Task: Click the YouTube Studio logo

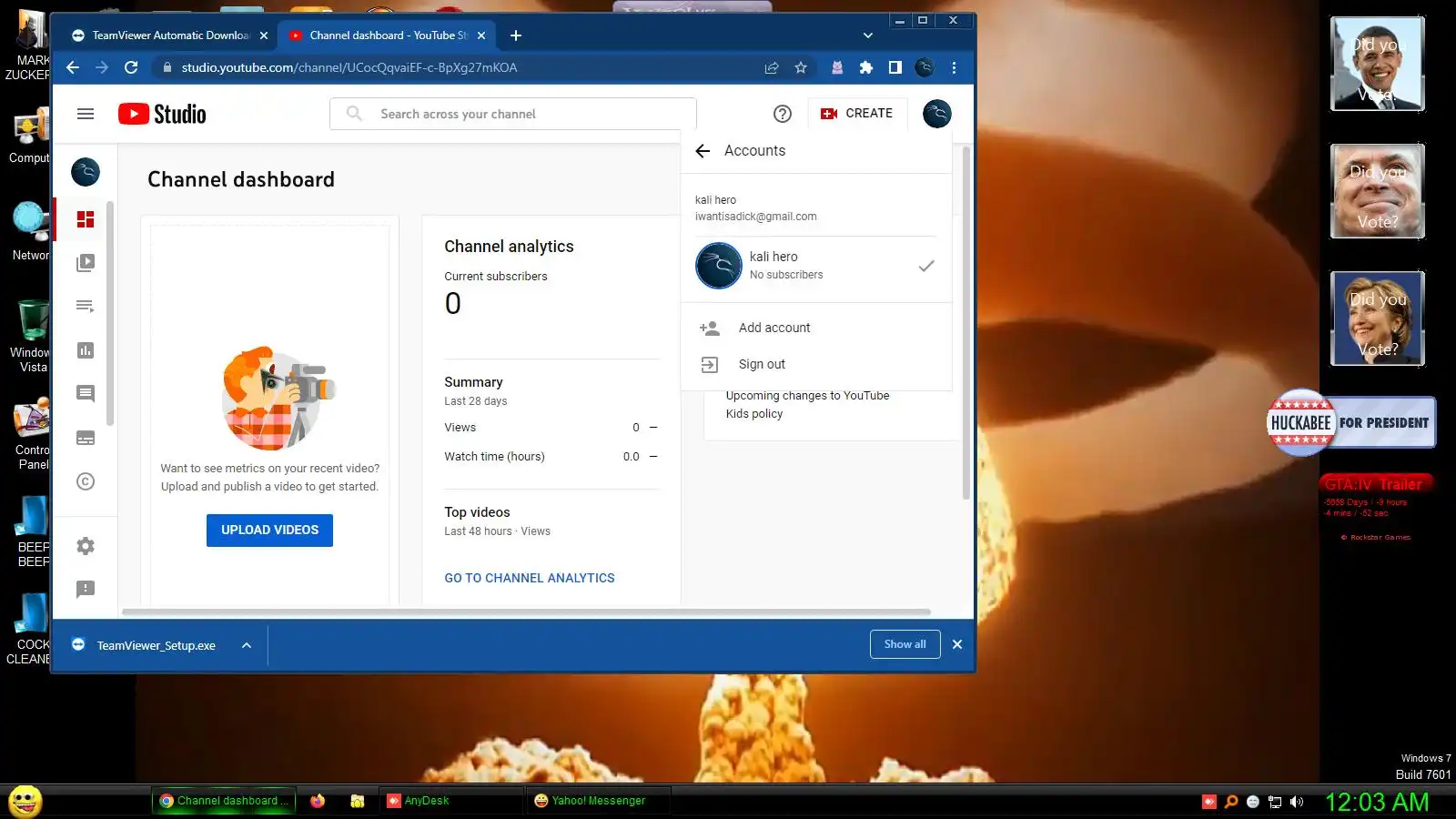Action: tap(162, 114)
